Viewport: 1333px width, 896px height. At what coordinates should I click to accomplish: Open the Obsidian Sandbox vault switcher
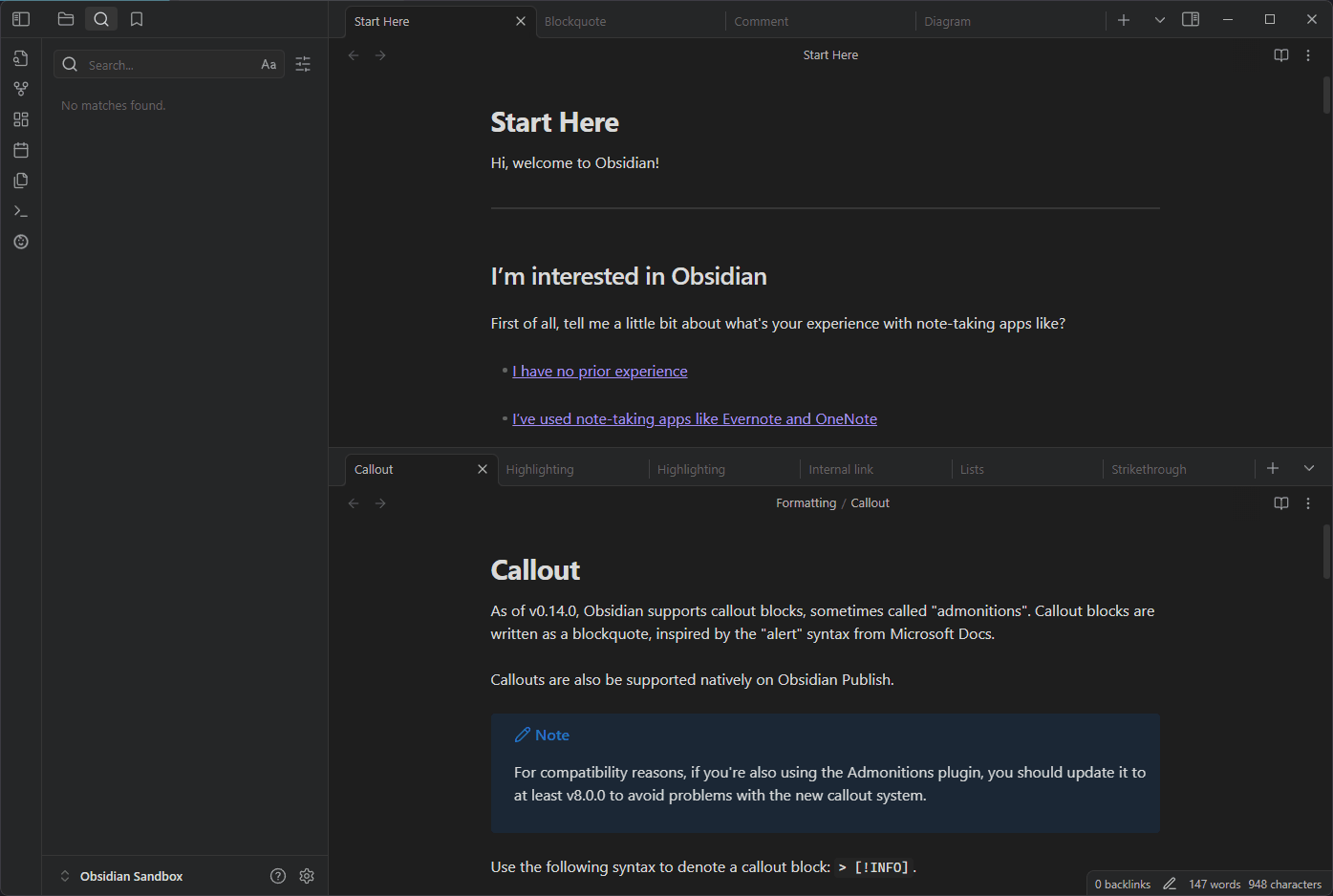tap(121, 876)
